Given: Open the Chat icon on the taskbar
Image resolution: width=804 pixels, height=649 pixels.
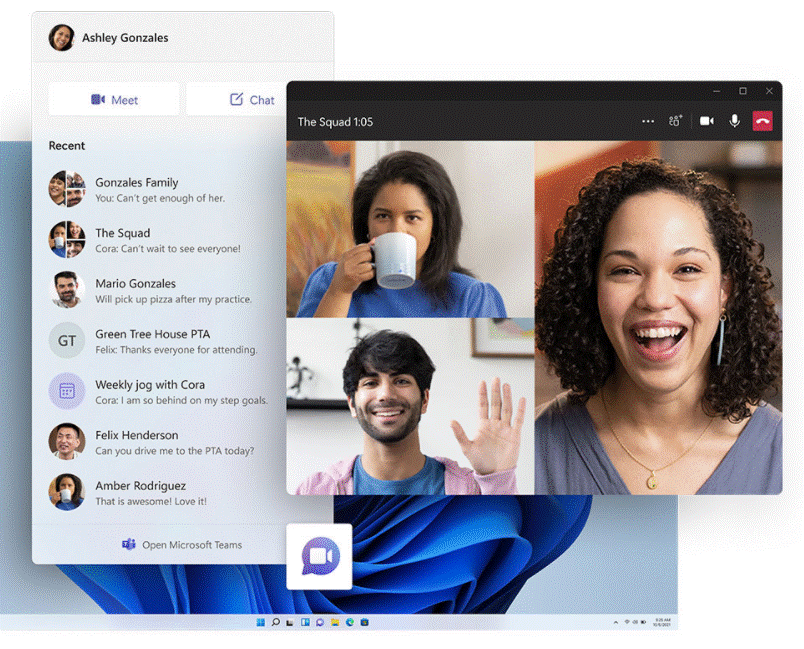Looking at the screenshot, I should click(320, 622).
